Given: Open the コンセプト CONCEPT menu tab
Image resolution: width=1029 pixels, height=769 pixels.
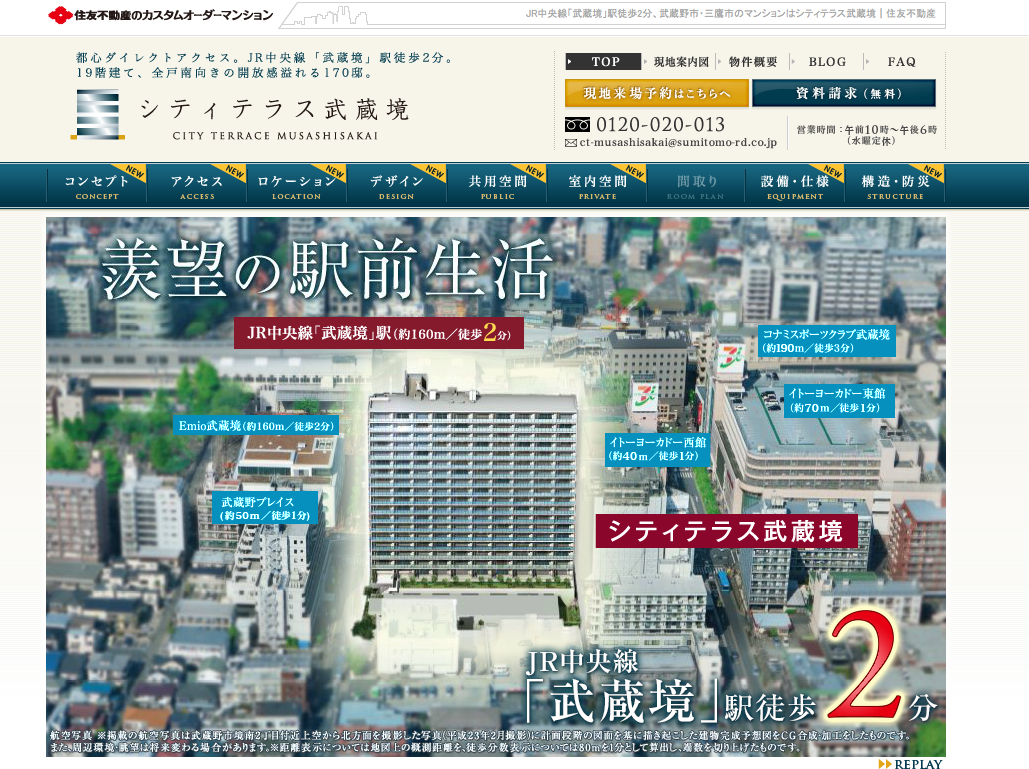Looking at the screenshot, I should 96,186.
